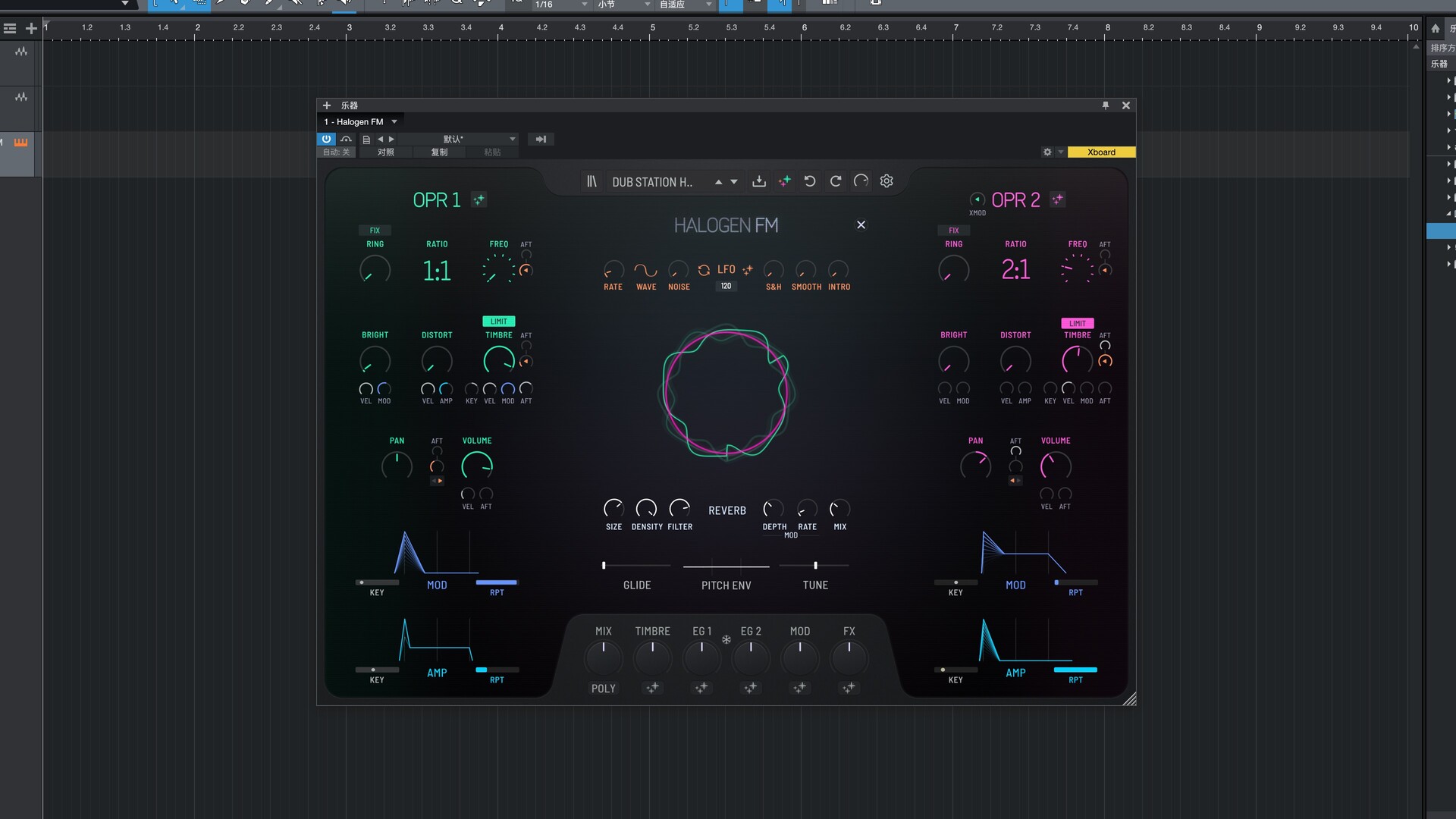Go to next plugin preset with right arrow

[x=391, y=140]
